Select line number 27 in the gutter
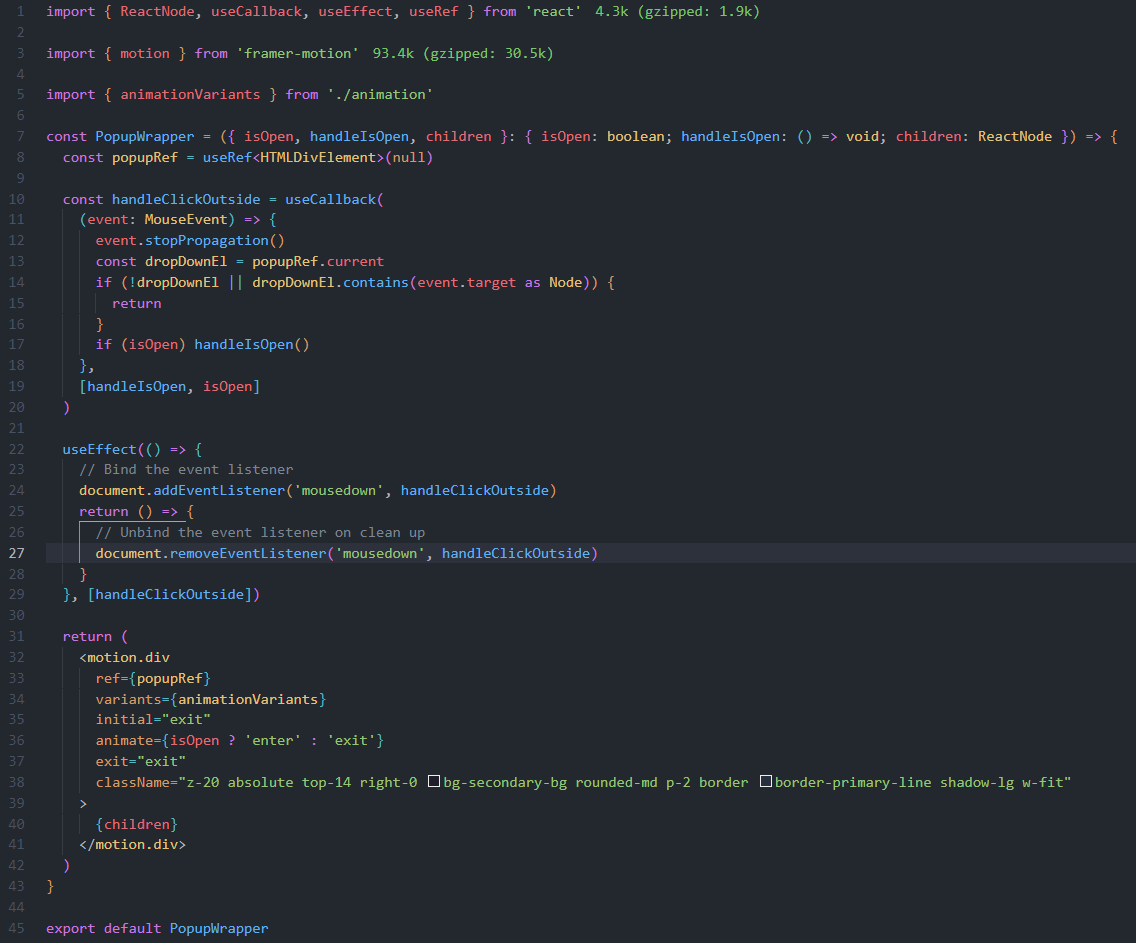 16,552
